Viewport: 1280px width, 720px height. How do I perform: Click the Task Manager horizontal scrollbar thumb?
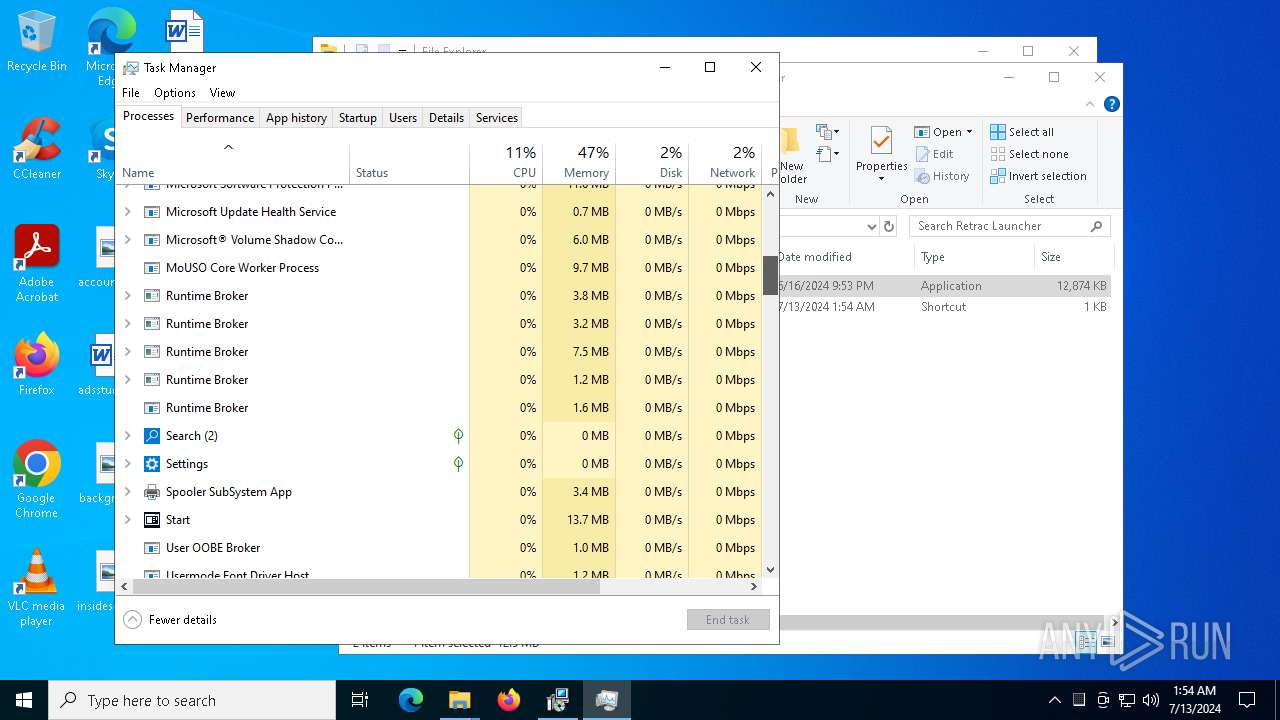(x=366, y=587)
